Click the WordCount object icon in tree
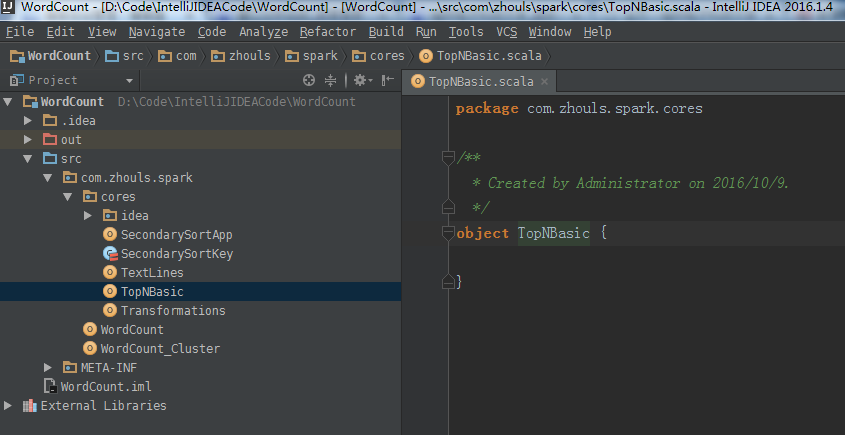This screenshot has height=435, width=845. coord(90,329)
